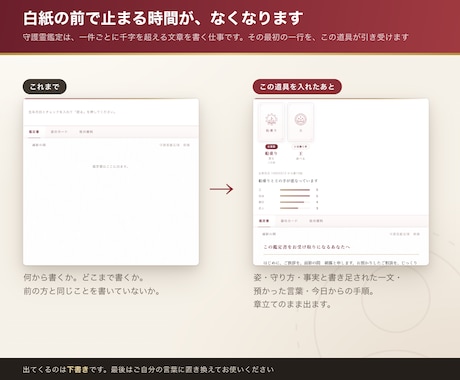Open the active 鑑定書 tab in the right panel

264,221
